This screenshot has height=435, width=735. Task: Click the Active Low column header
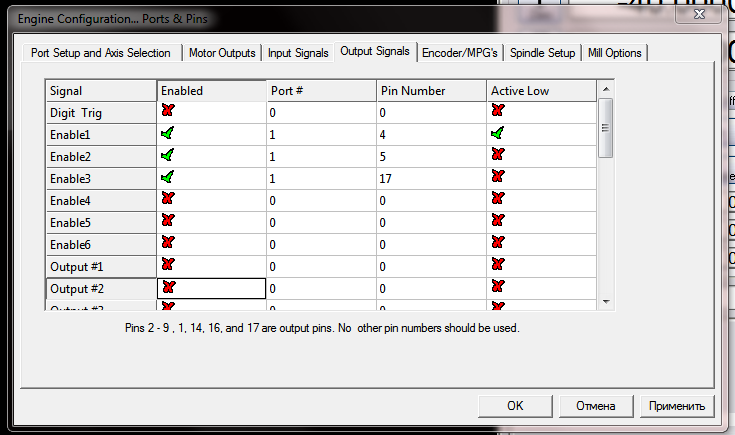[541, 90]
